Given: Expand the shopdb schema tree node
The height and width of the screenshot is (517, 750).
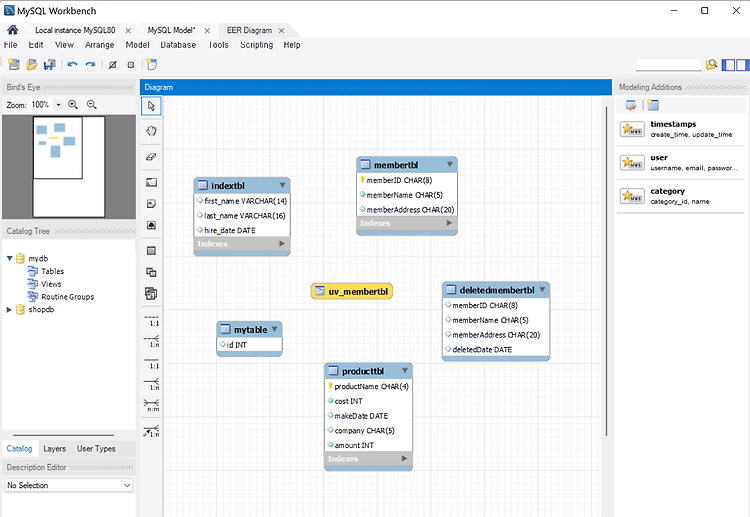Looking at the screenshot, I should coord(9,309).
